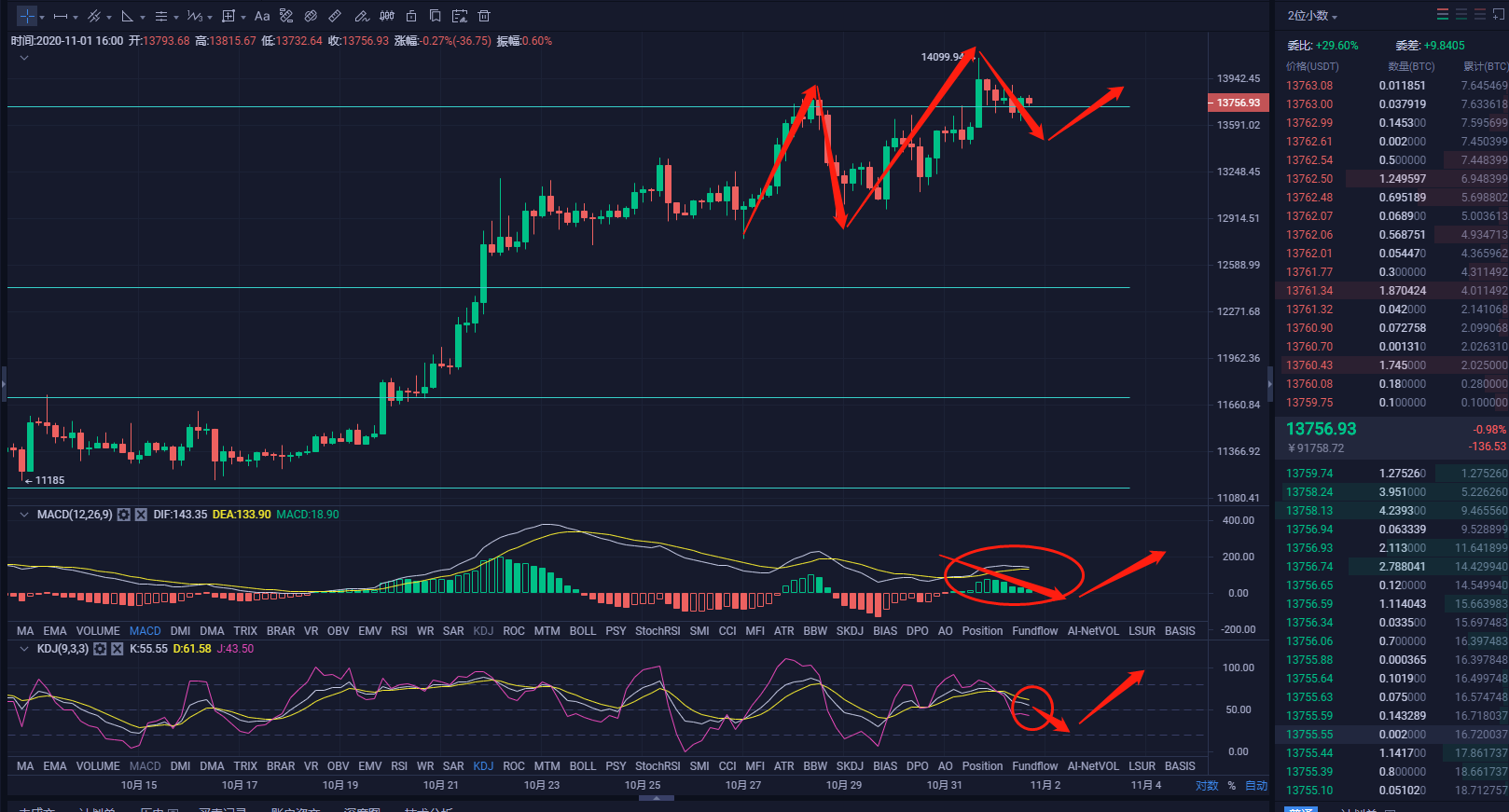Select the Fibonacci lines tool
The image size is (1509, 812).
pyautogui.click(x=161, y=16)
